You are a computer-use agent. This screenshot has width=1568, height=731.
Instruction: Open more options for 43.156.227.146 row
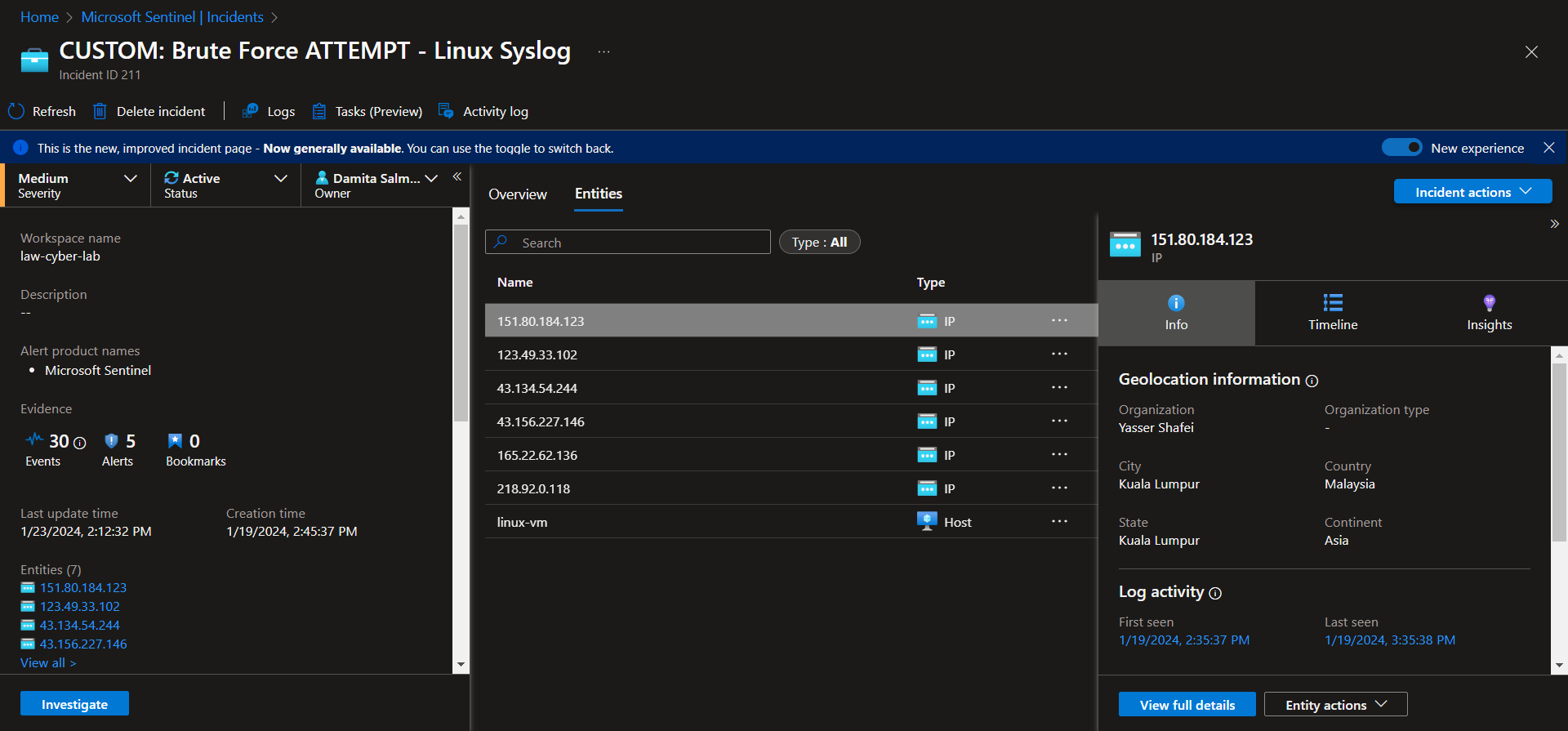pyautogui.click(x=1059, y=421)
